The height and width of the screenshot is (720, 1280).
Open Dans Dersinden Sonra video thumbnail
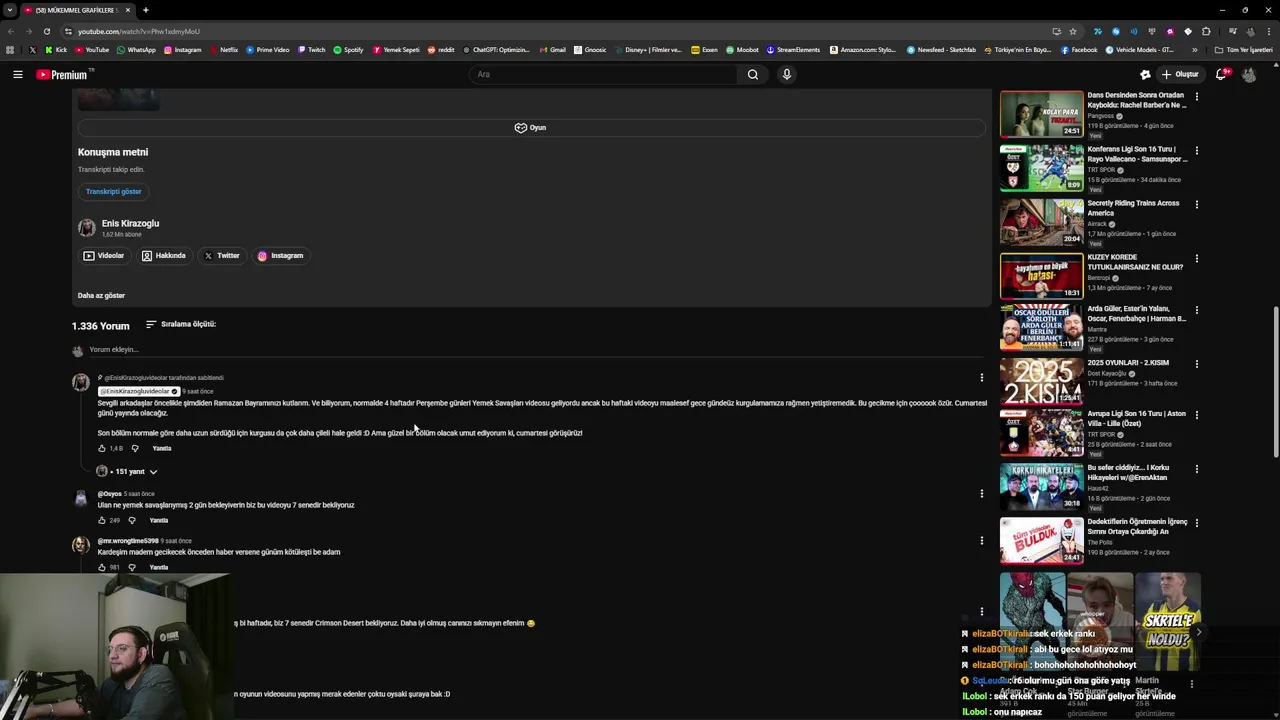(1041, 114)
